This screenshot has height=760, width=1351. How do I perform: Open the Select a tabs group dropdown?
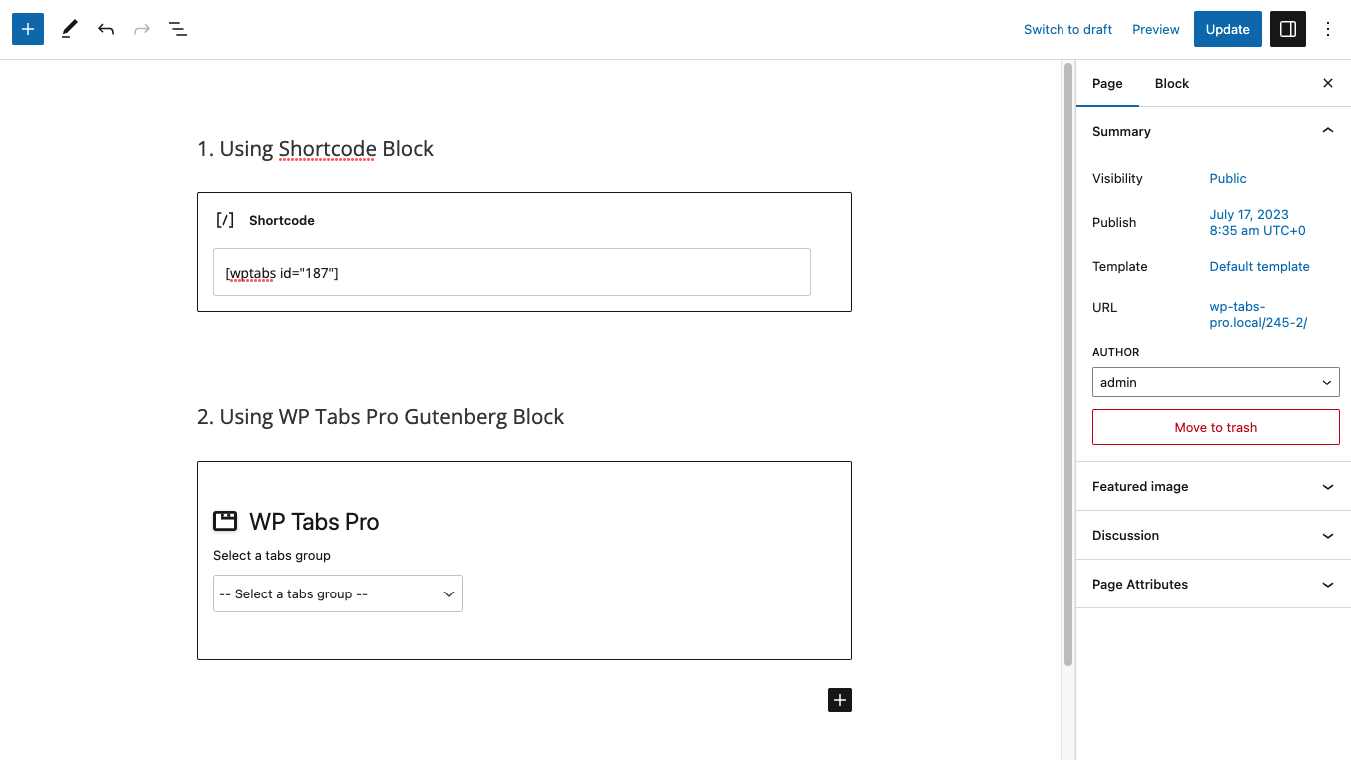coord(338,593)
